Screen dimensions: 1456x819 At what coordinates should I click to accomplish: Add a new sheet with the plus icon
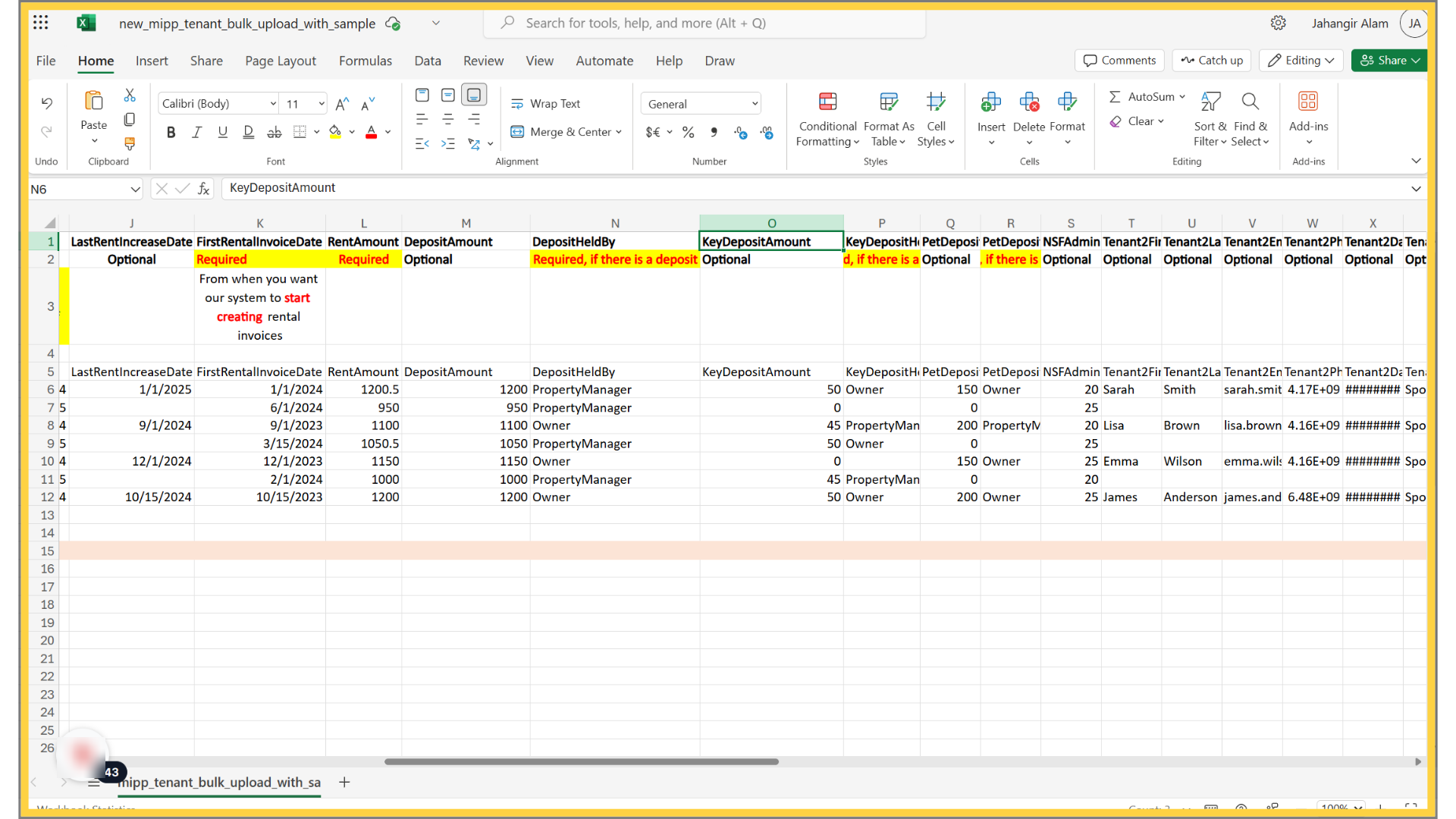(344, 782)
